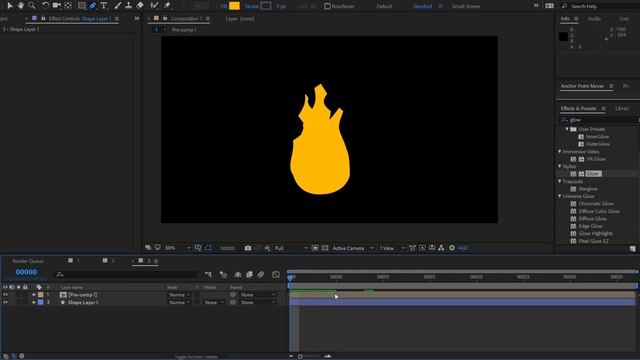Select the Eraser tool
This screenshot has height=360, width=640.
(x=140, y=5)
